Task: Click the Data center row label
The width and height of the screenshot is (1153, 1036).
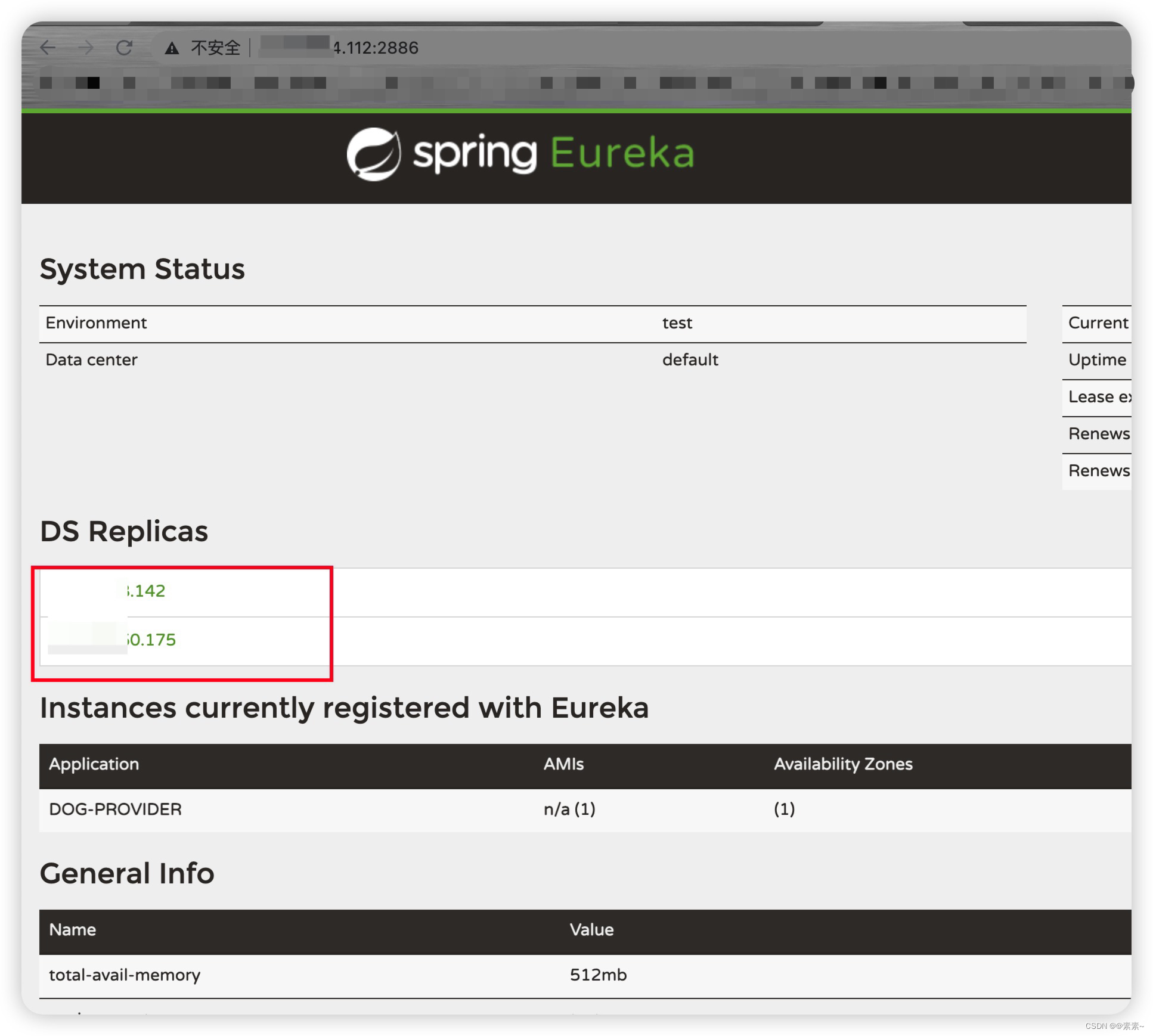Action: pyautogui.click(x=91, y=359)
